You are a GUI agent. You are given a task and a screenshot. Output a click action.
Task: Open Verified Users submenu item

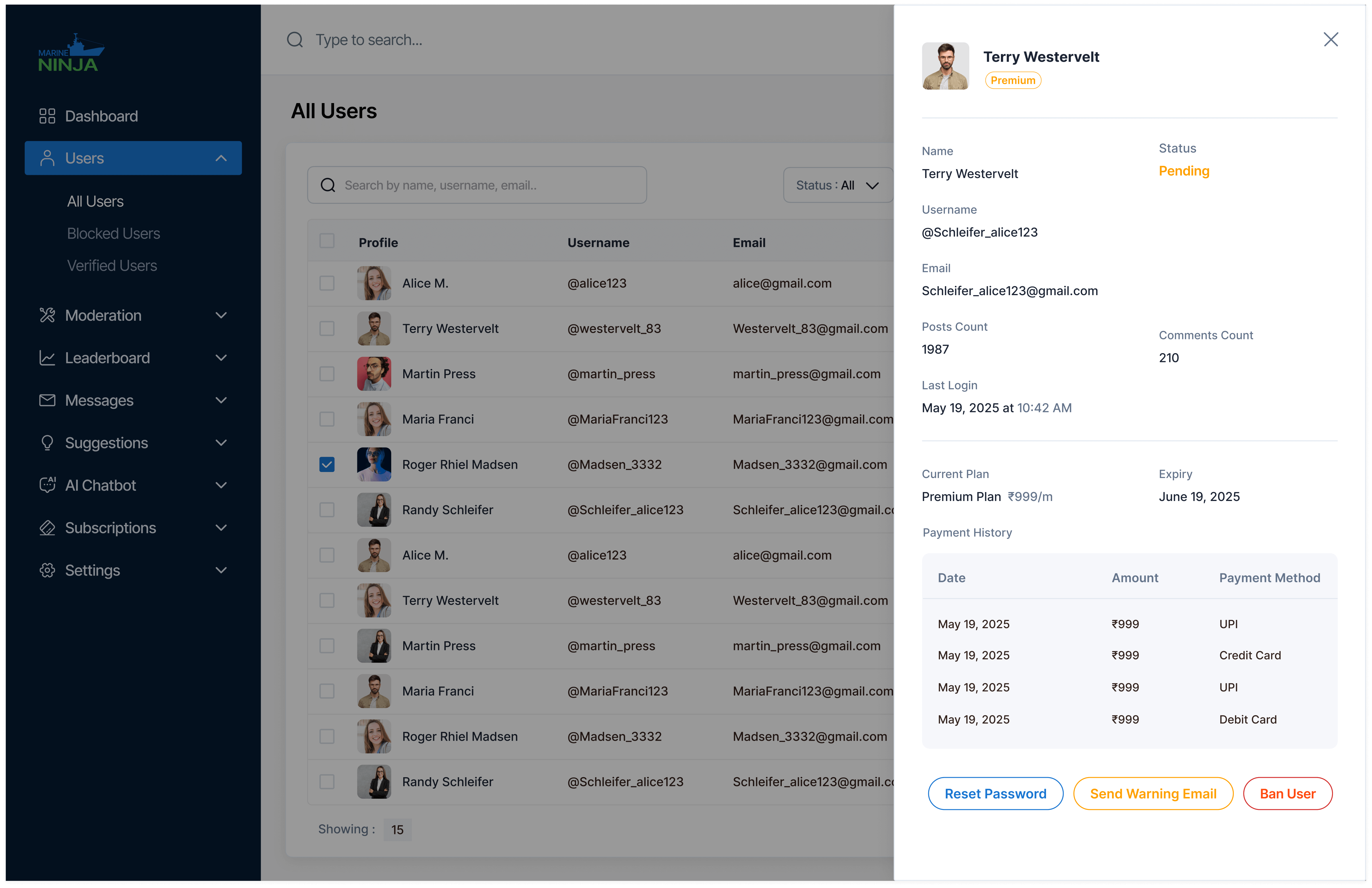[x=112, y=266]
